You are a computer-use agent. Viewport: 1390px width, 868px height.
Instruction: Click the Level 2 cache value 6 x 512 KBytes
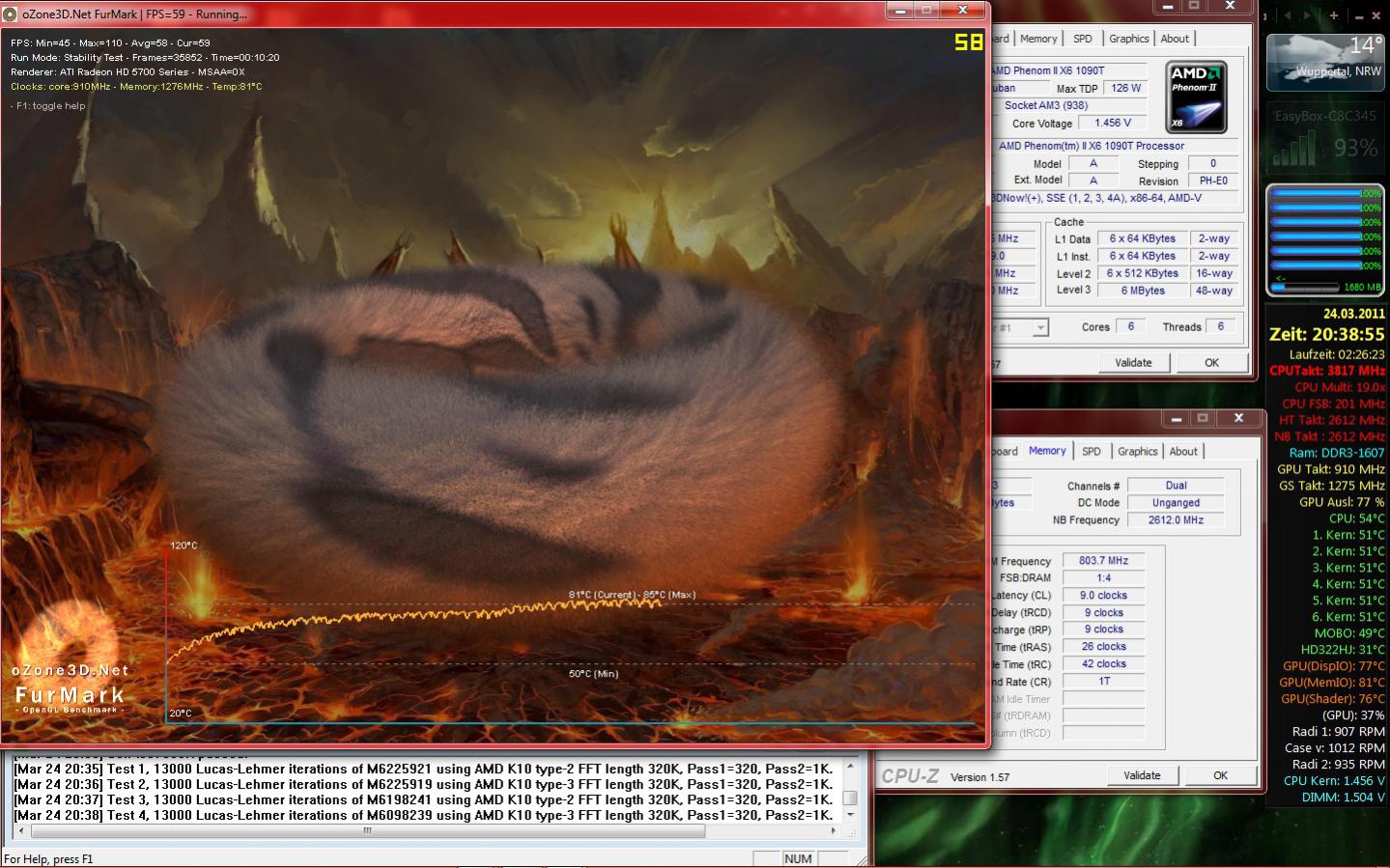[x=1143, y=273]
